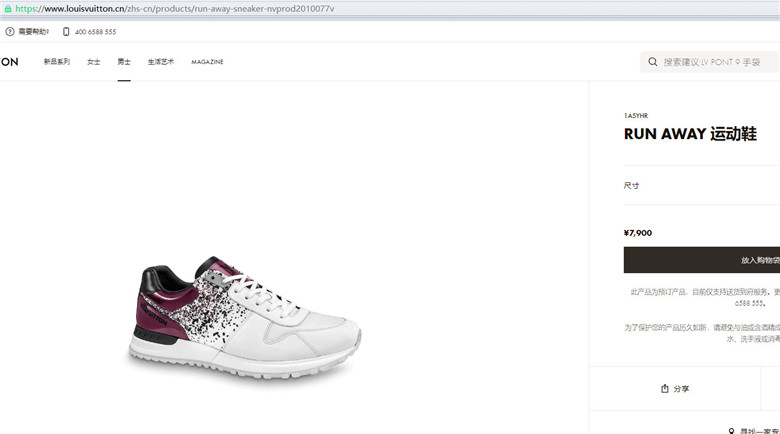Click the share icon
780x434 pixels.
(665, 389)
